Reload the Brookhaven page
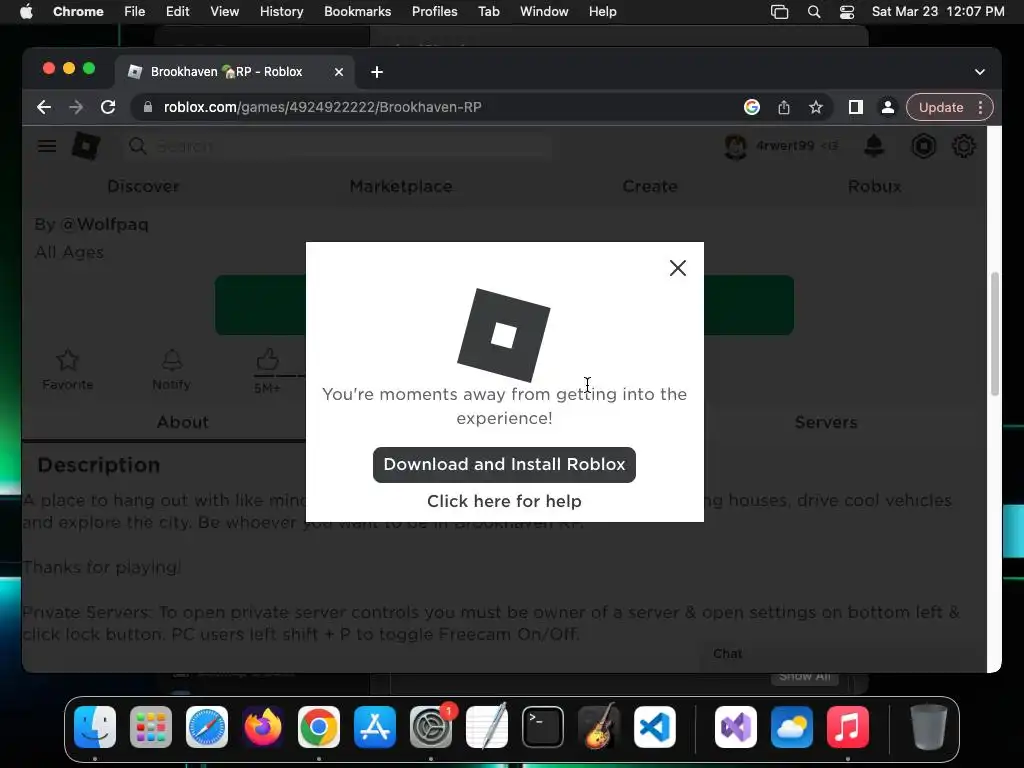The height and width of the screenshot is (768, 1024). (108, 107)
